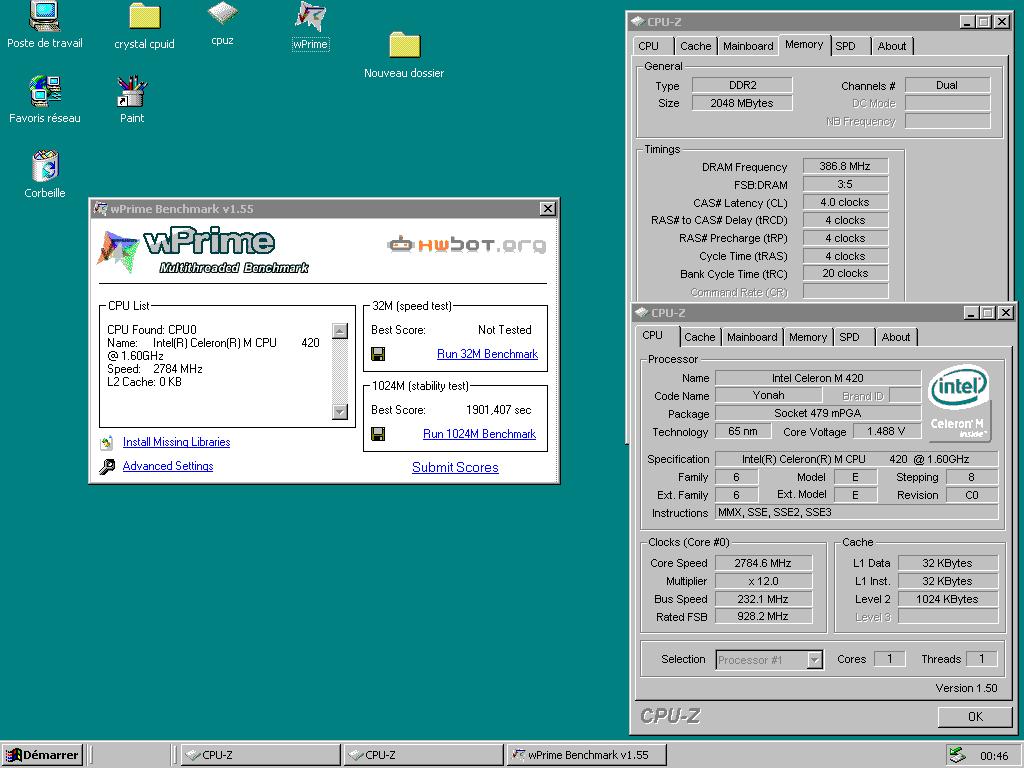Switch to Cache tab in Memory CPU-Z window
The height and width of the screenshot is (768, 1024).
696,46
